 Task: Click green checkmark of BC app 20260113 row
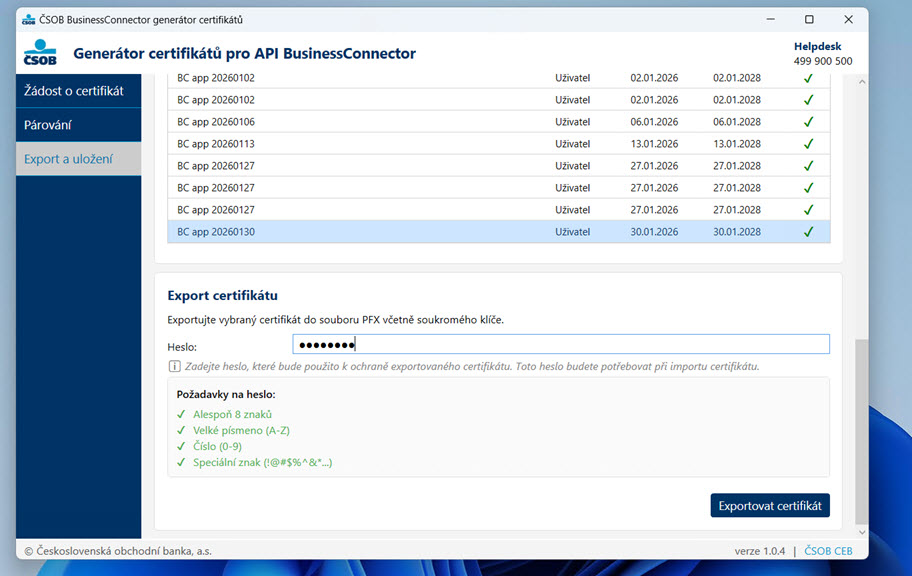tap(808, 144)
